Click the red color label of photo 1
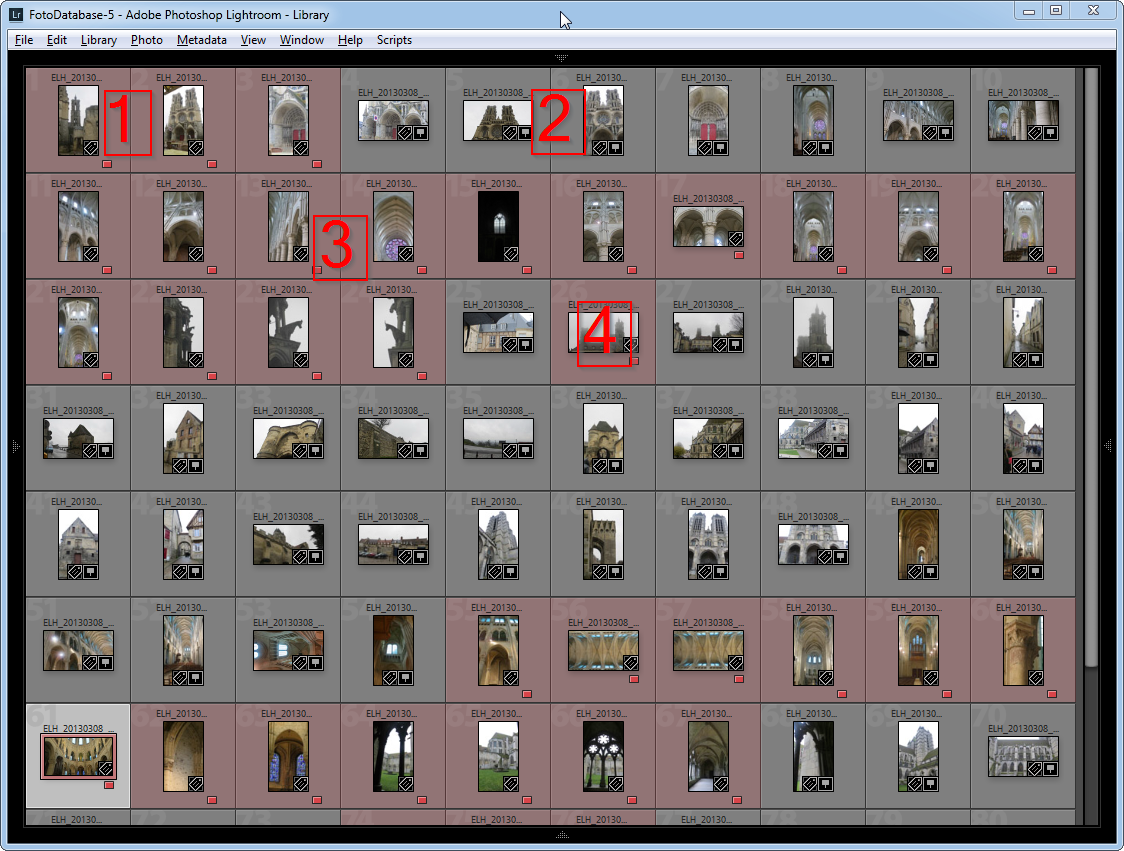The height and width of the screenshot is (851, 1124). [108, 164]
